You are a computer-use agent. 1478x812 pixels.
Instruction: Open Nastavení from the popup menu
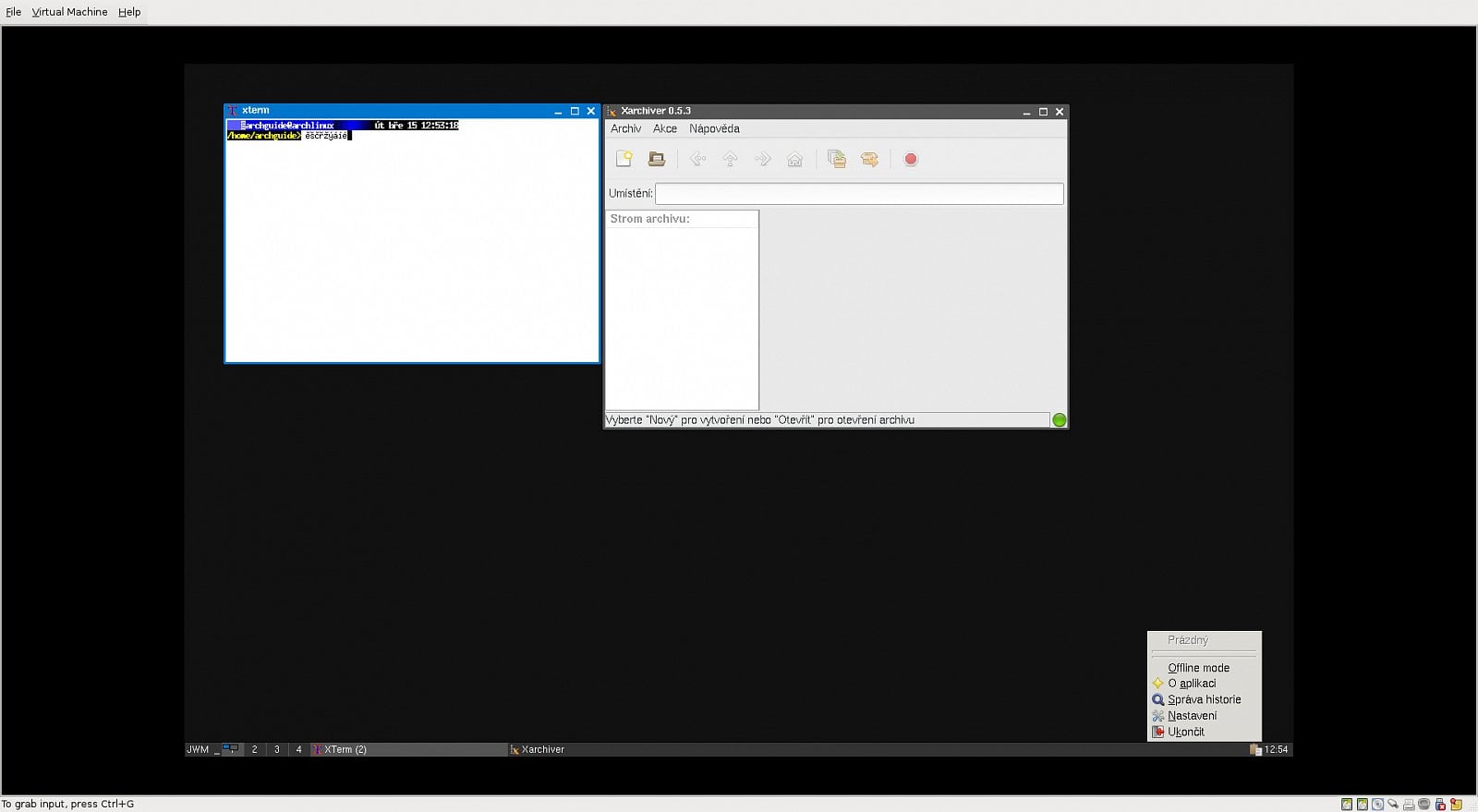coord(1205,716)
